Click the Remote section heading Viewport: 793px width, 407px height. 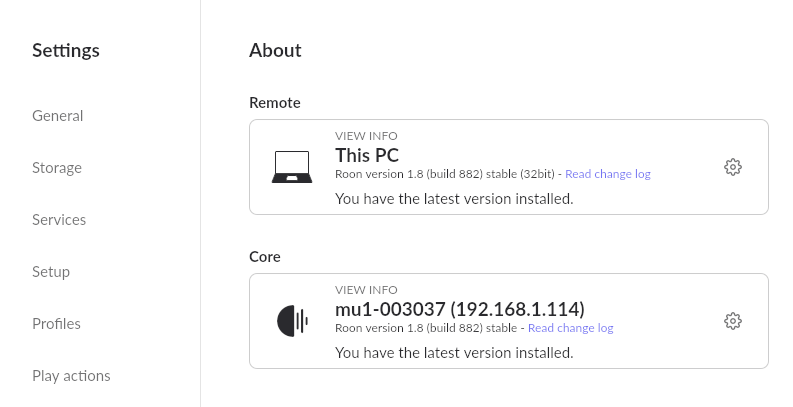tap(275, 103)
